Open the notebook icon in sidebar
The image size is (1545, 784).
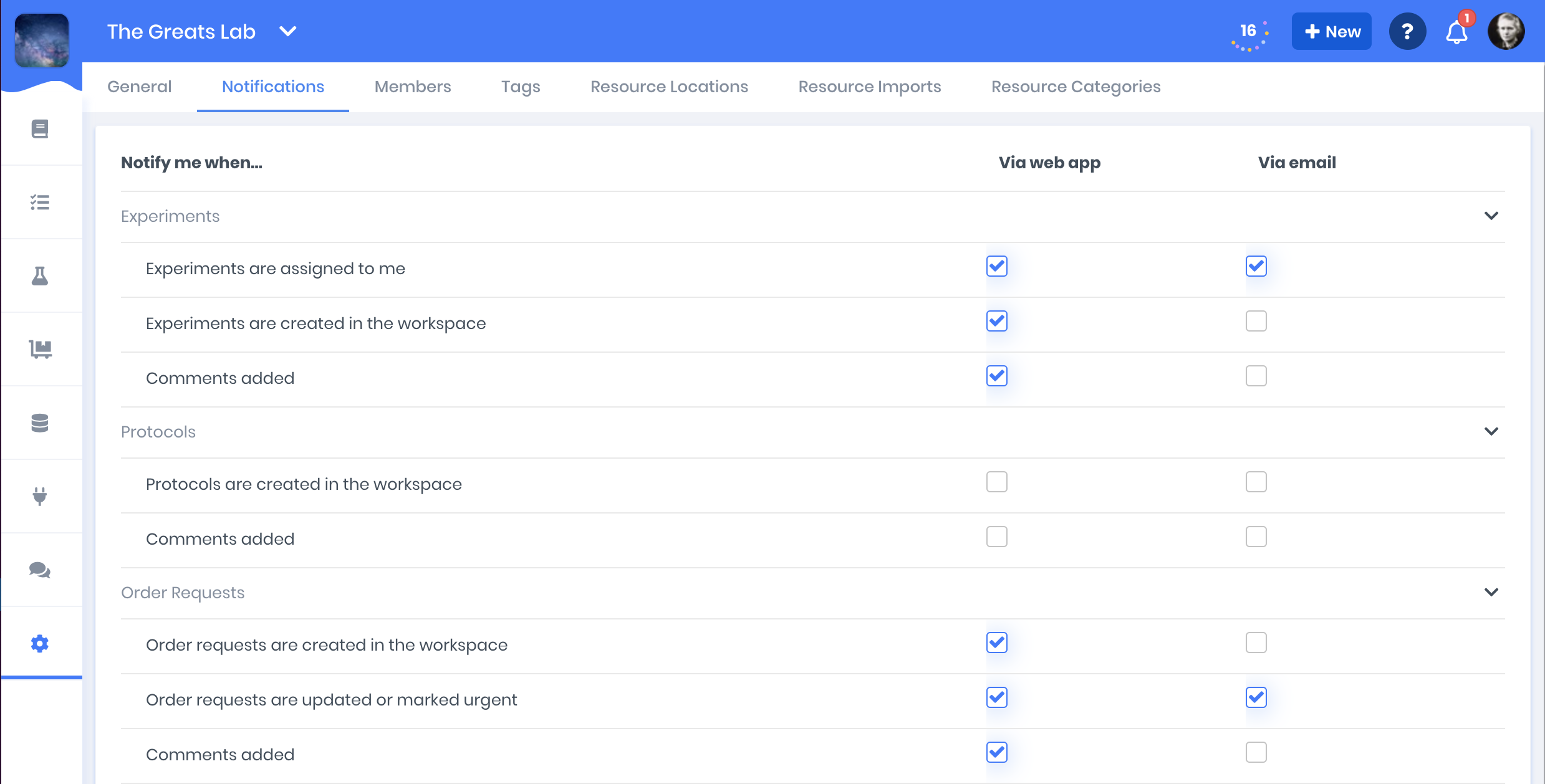[x=40, y=129]
